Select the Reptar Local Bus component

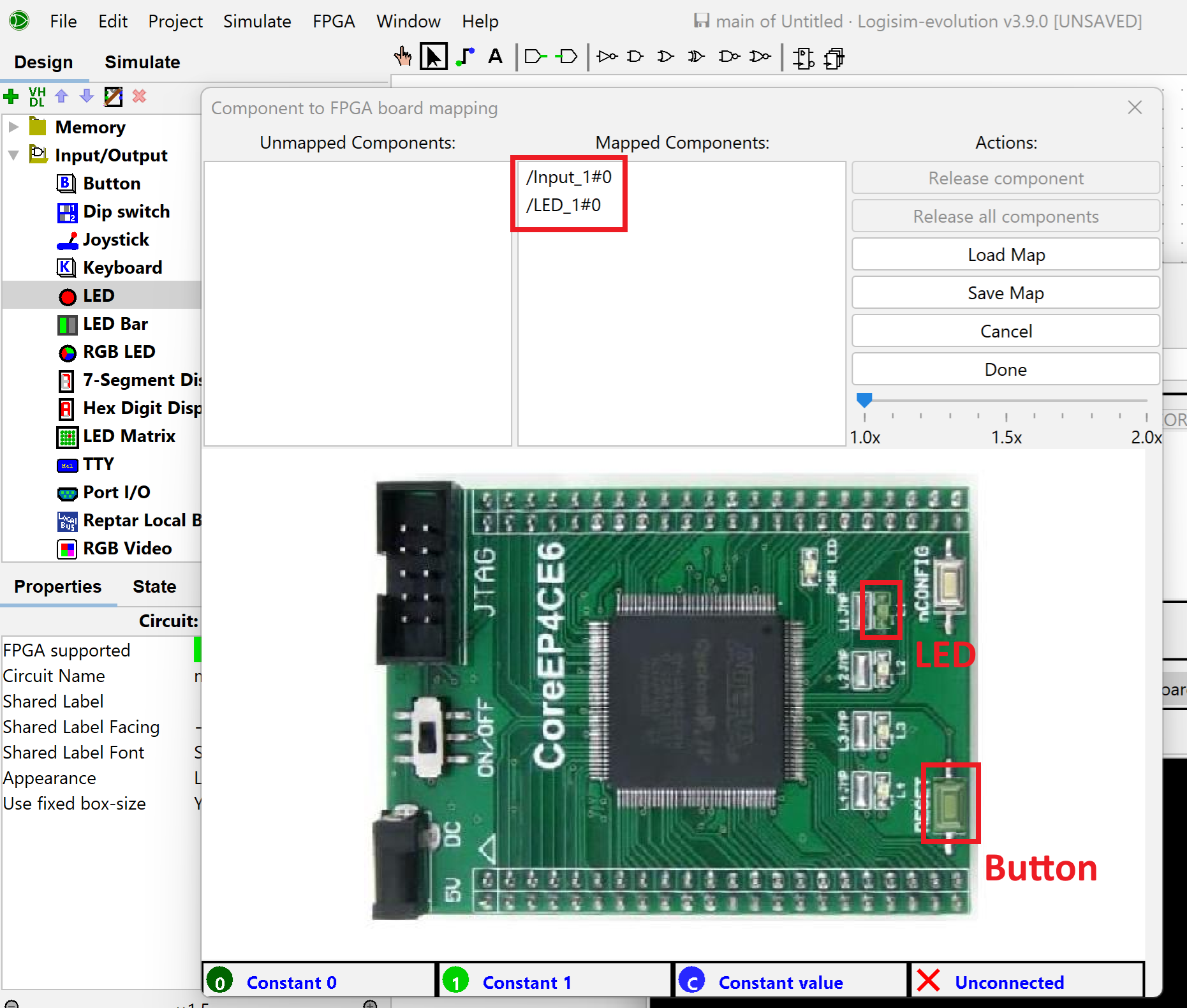[129, 521]
